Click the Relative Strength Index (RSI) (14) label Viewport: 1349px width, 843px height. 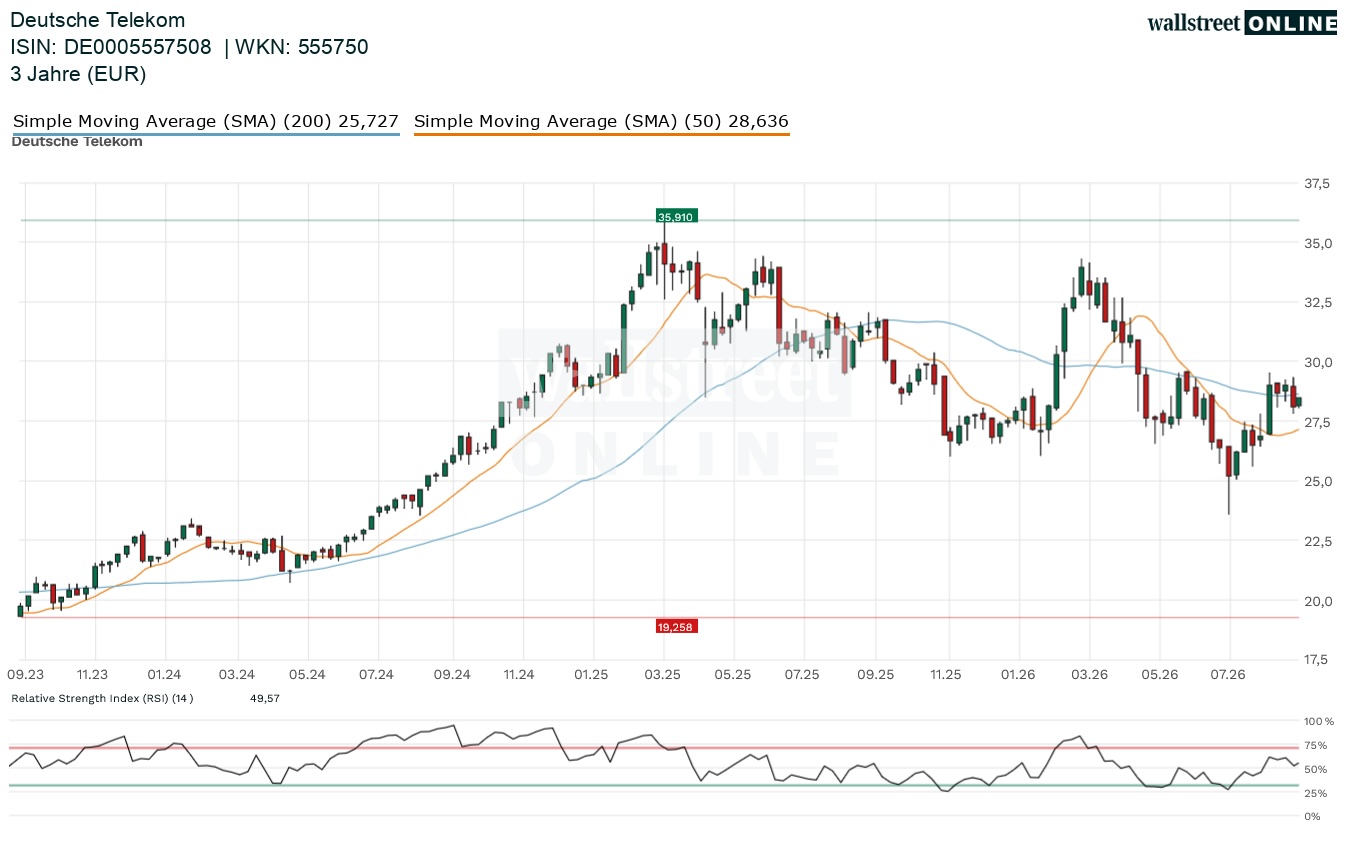click(x=102, y=698)
